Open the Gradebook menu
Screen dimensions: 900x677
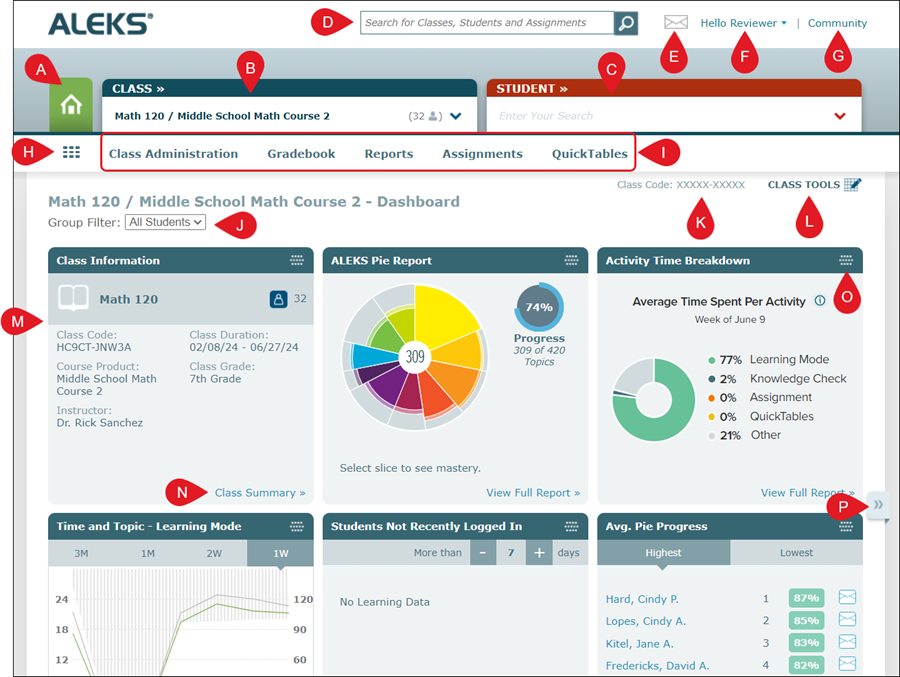(x=301, y=154)
